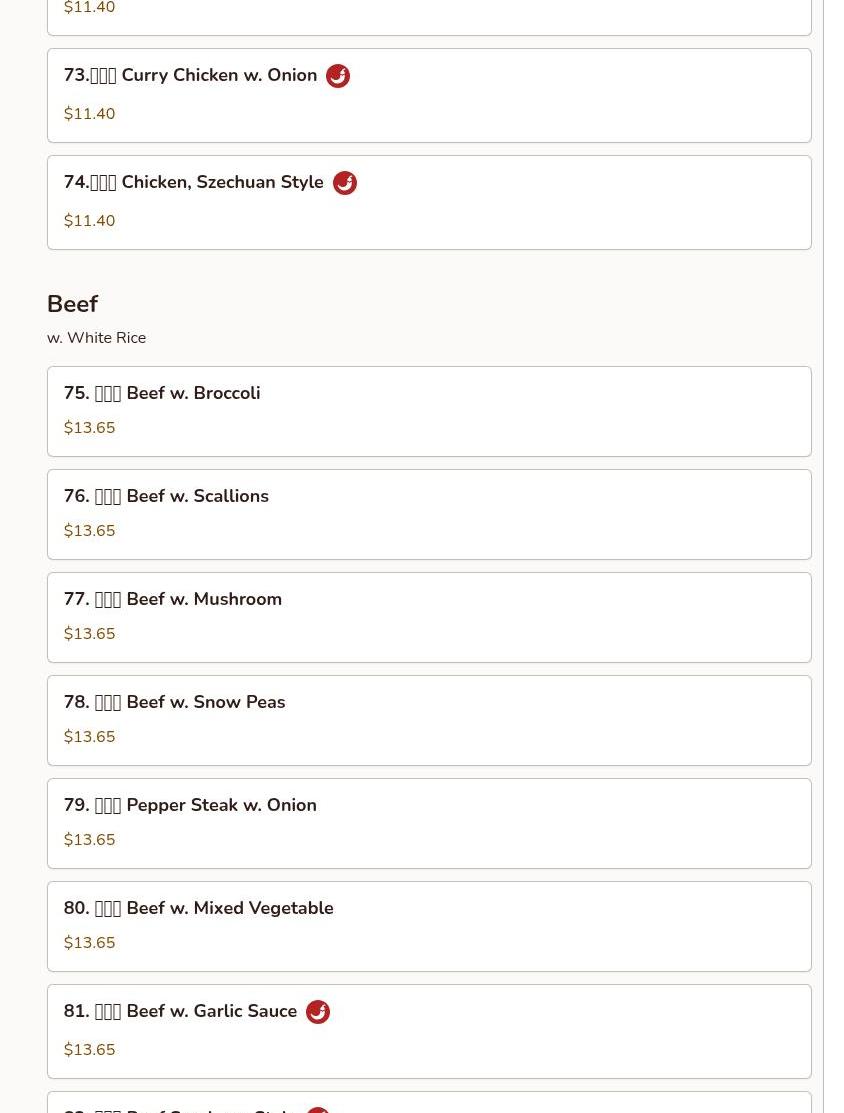The height and width of the screenshot is (1113, 844).
Task: Click the spicy chili icon beside Curry Chicken w. Onion
Action: coord(338,76)
